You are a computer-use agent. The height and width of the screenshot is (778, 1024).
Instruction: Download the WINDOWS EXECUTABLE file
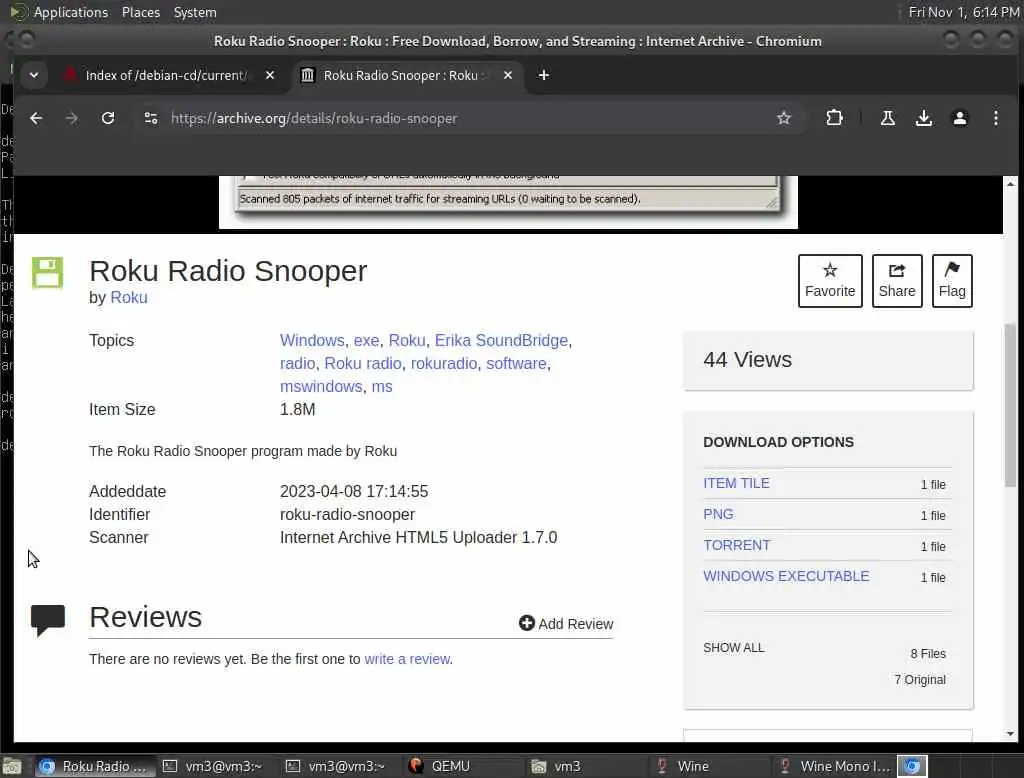point(786,576)
